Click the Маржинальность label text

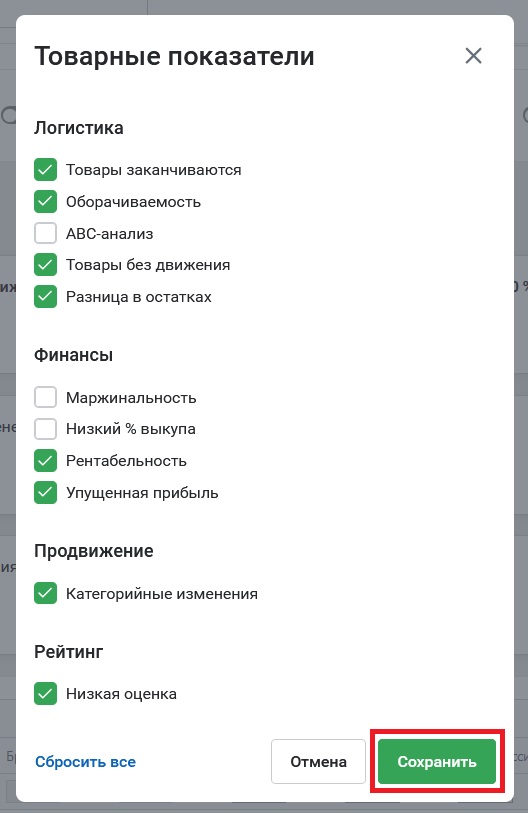131,398
